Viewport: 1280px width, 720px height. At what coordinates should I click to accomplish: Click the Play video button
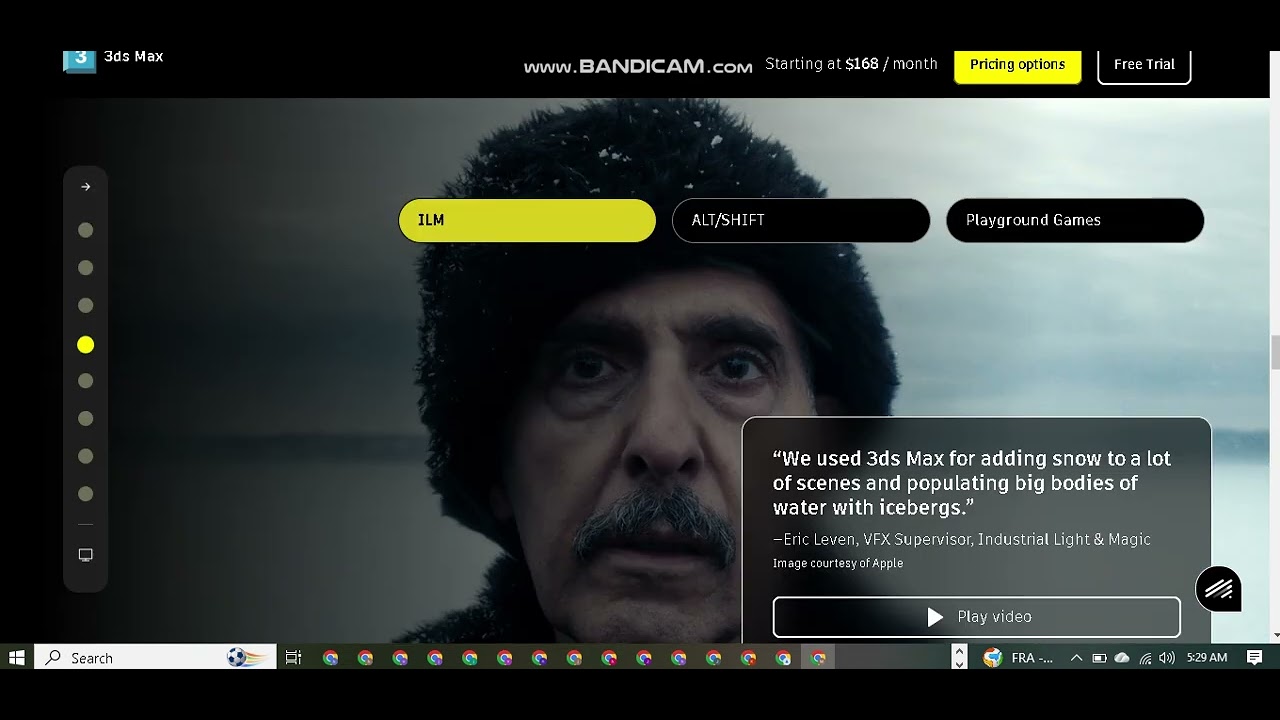[x=977, y=617]
